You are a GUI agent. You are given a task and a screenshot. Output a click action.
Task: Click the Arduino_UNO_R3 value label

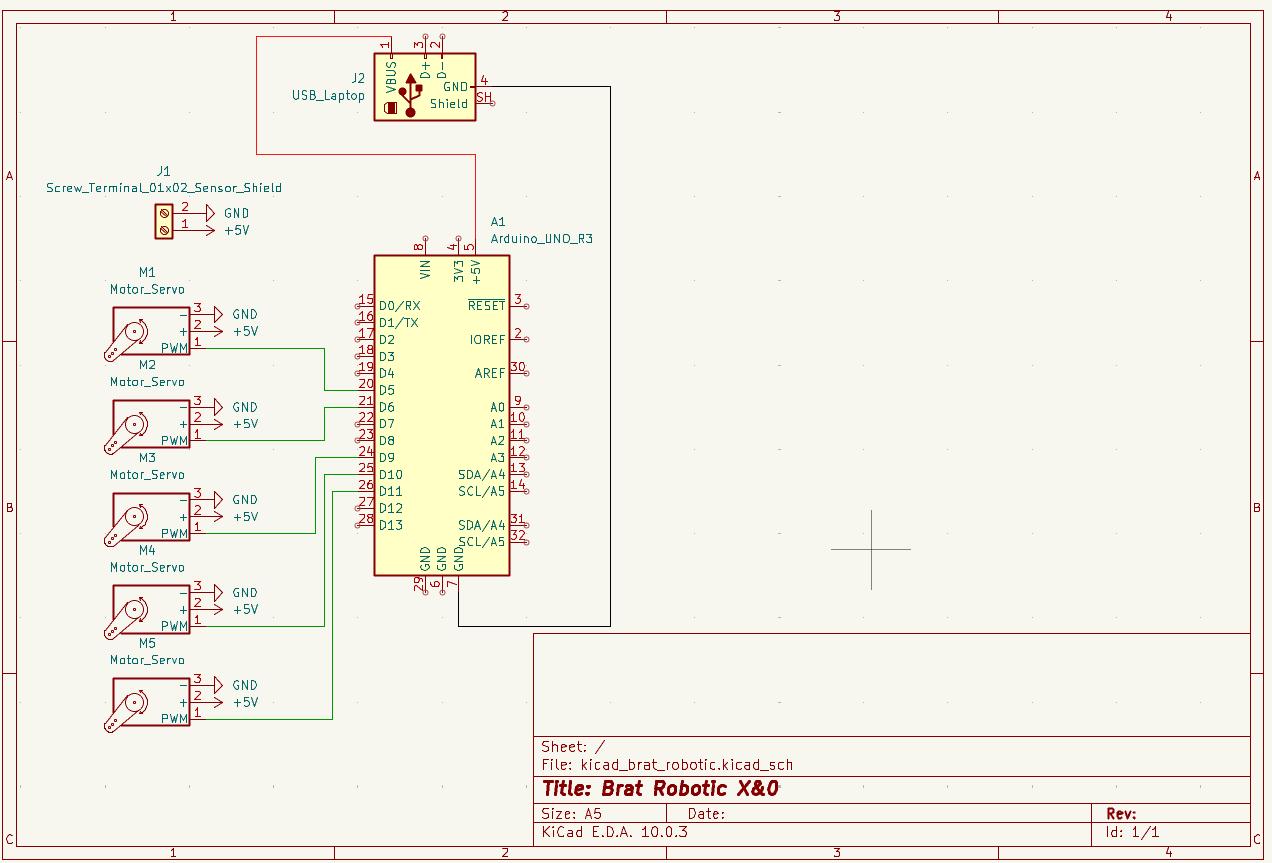tap(541, 239)
